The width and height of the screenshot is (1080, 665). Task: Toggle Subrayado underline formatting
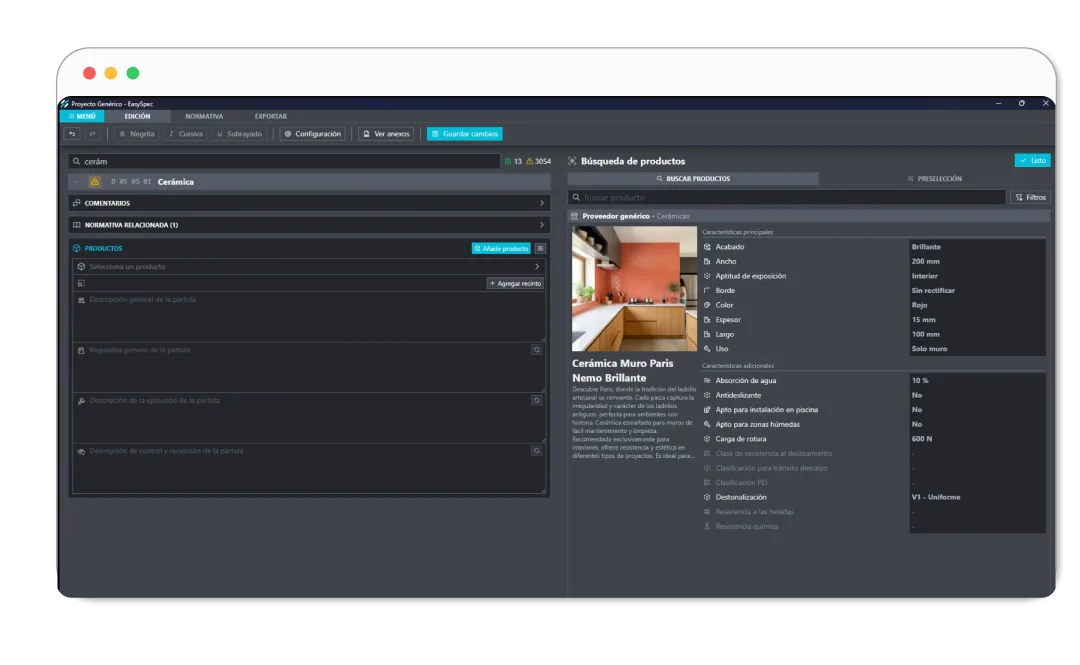tap(240, 134)
